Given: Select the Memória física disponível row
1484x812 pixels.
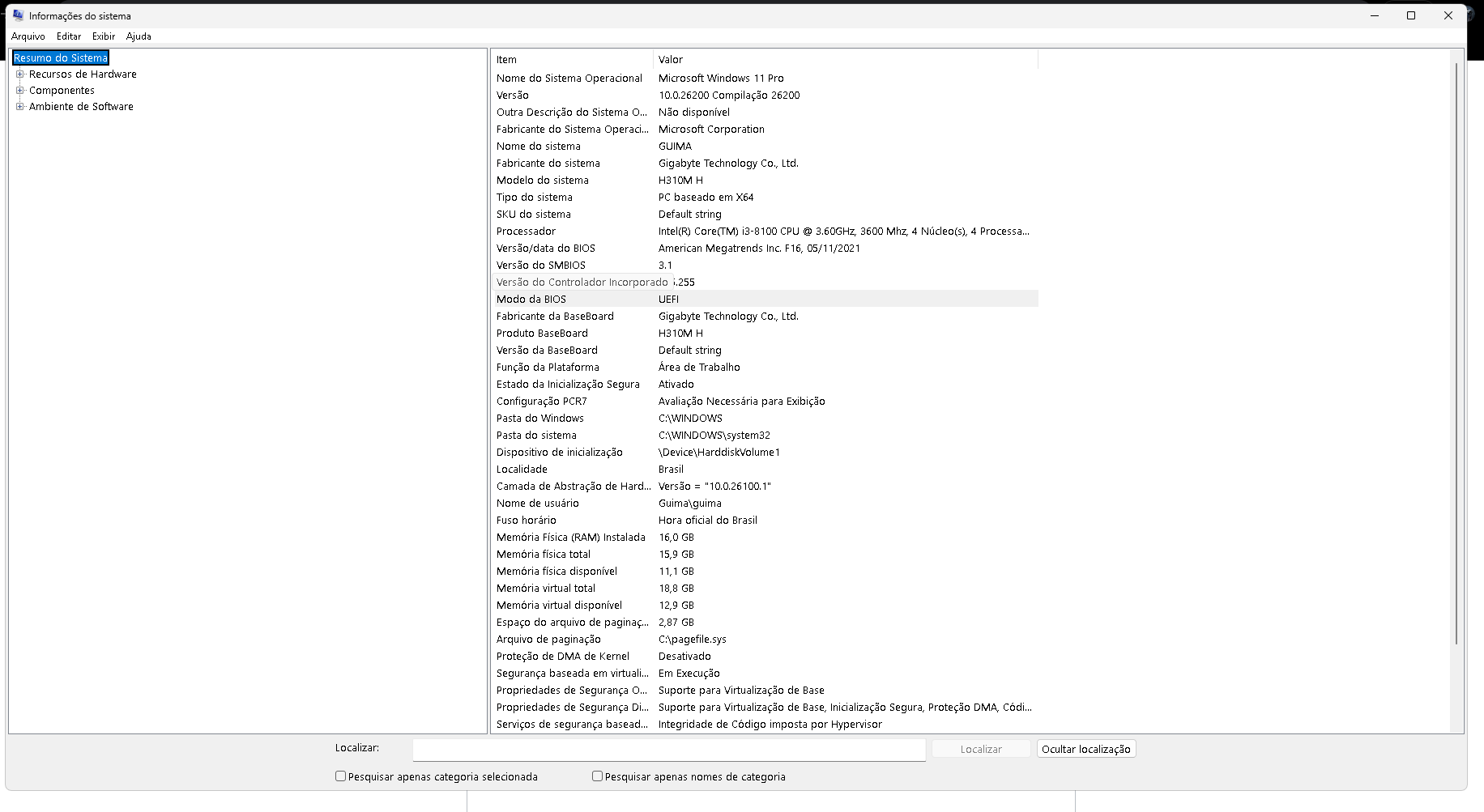Looking at the screenshot, I should point(765,572).
